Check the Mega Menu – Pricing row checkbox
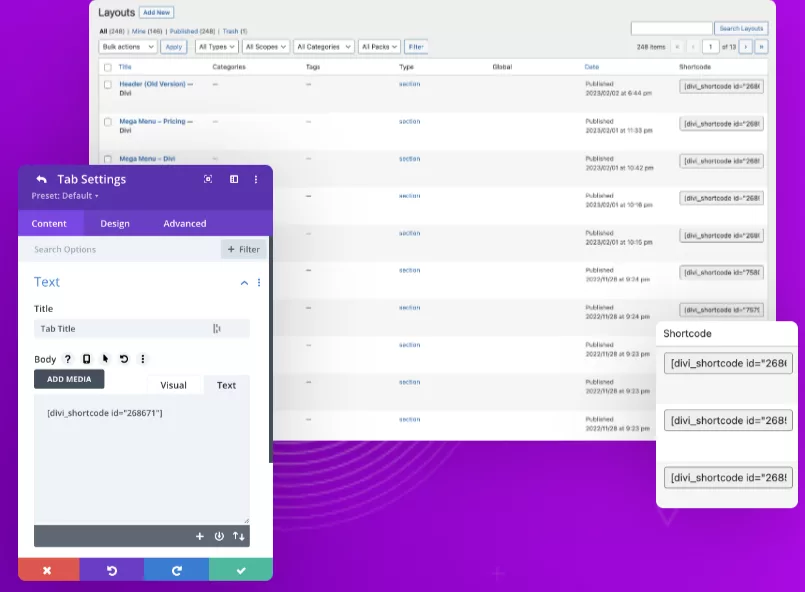The image size is (805, 592). 107,122
